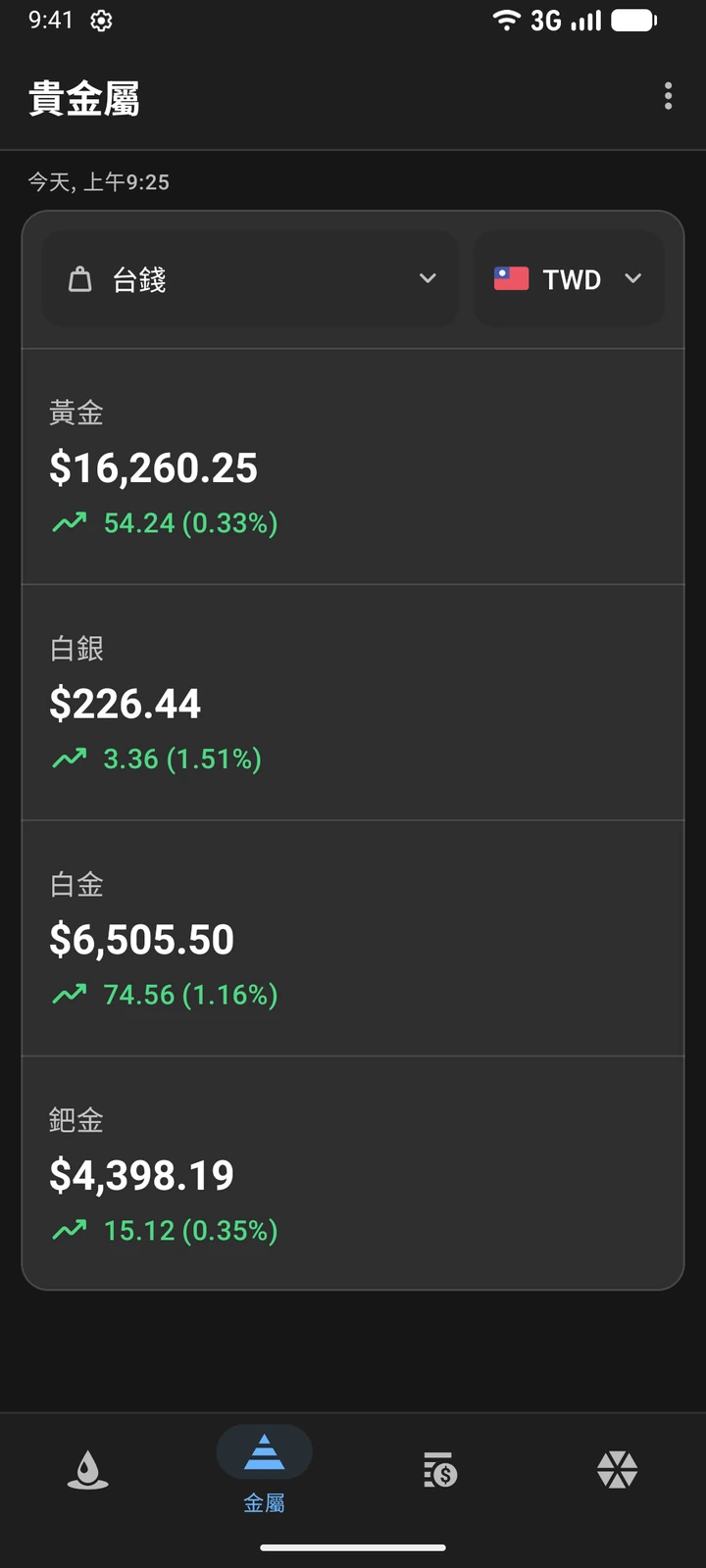
Task: Open the 白銀 silver price row
Action: tap(353, 703)
